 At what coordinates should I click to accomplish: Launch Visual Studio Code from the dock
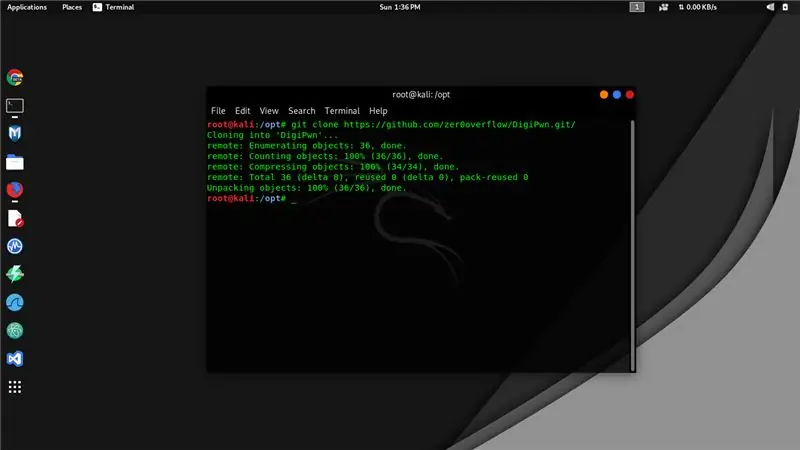coord(15,359)
